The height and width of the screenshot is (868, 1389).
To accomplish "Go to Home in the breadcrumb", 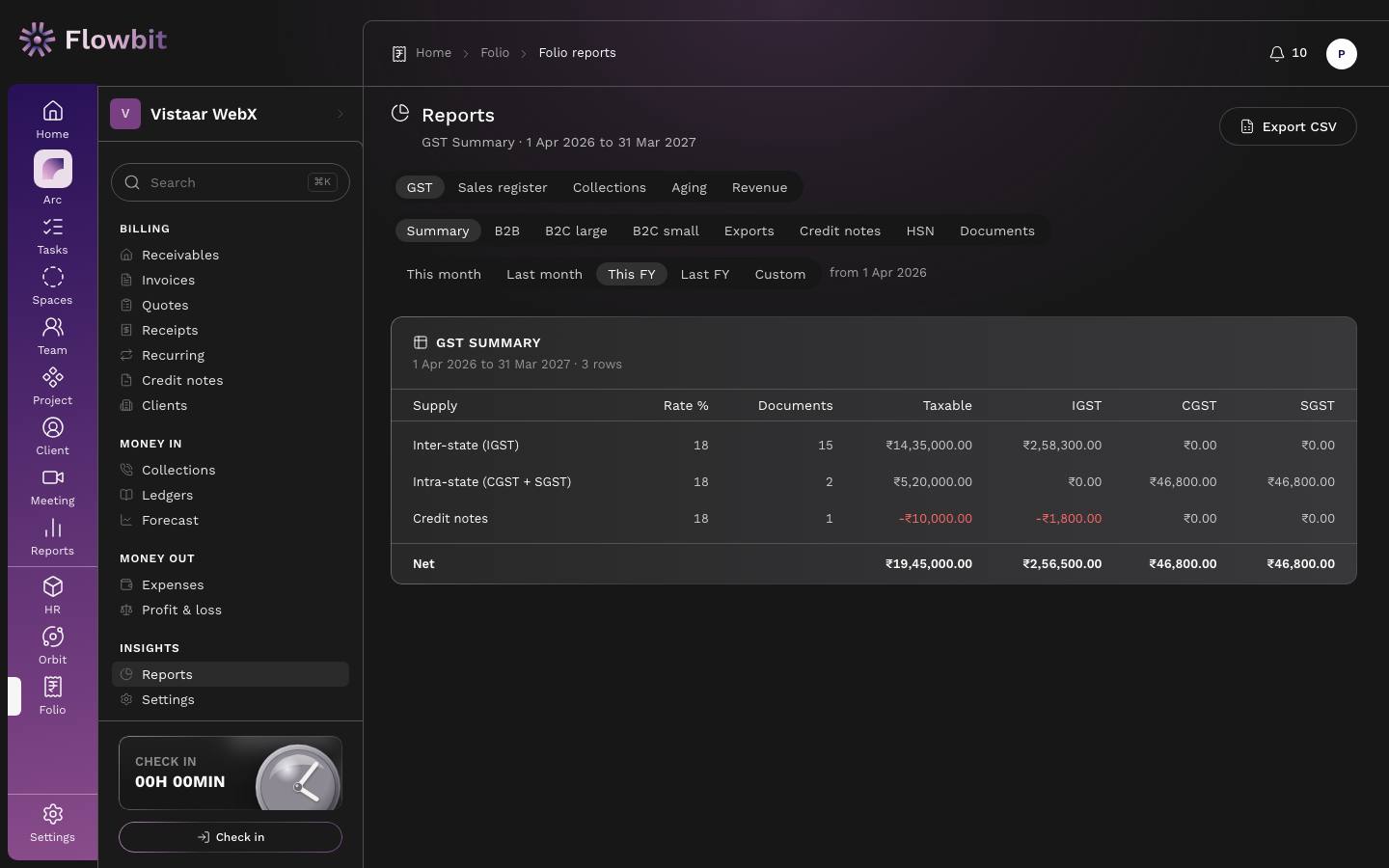I will [x=433, y=53].
